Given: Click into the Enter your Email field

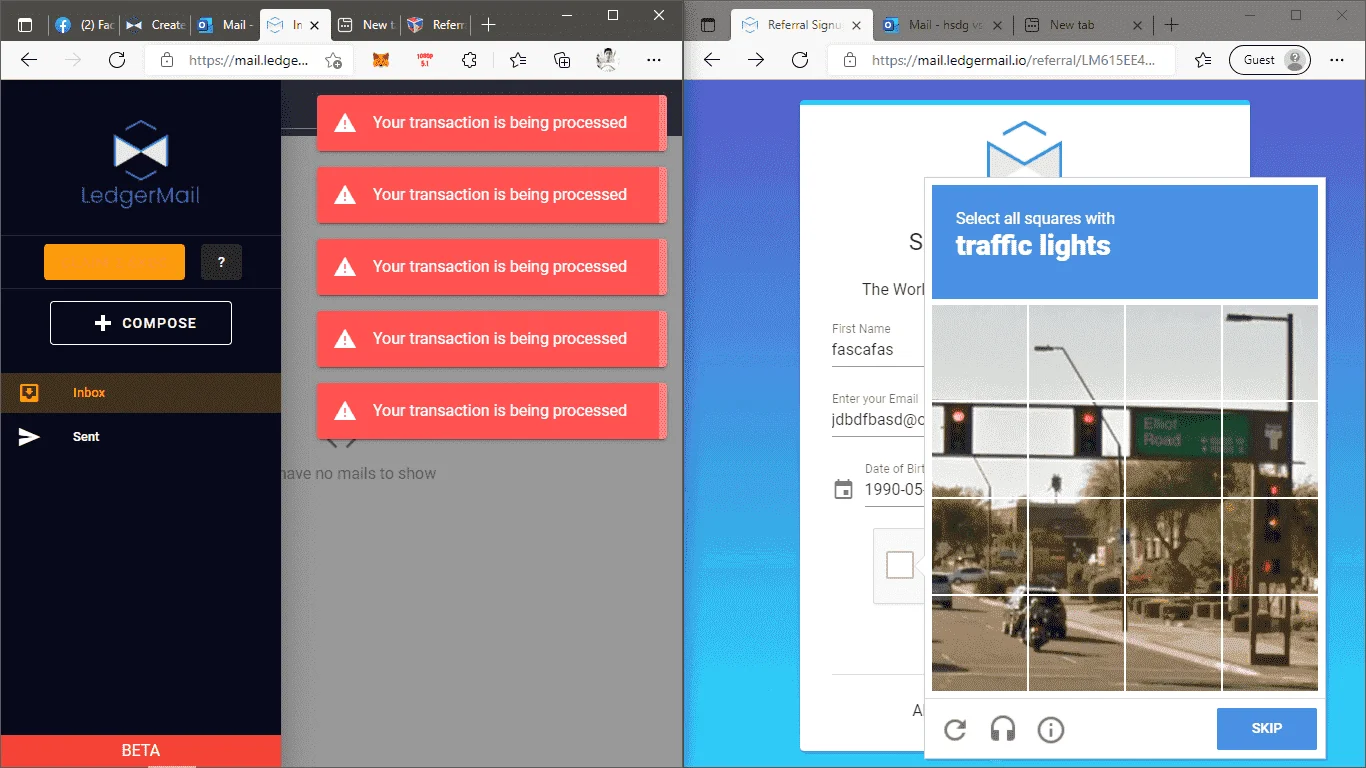Looking at the screenshot, I should pos(878,420).
